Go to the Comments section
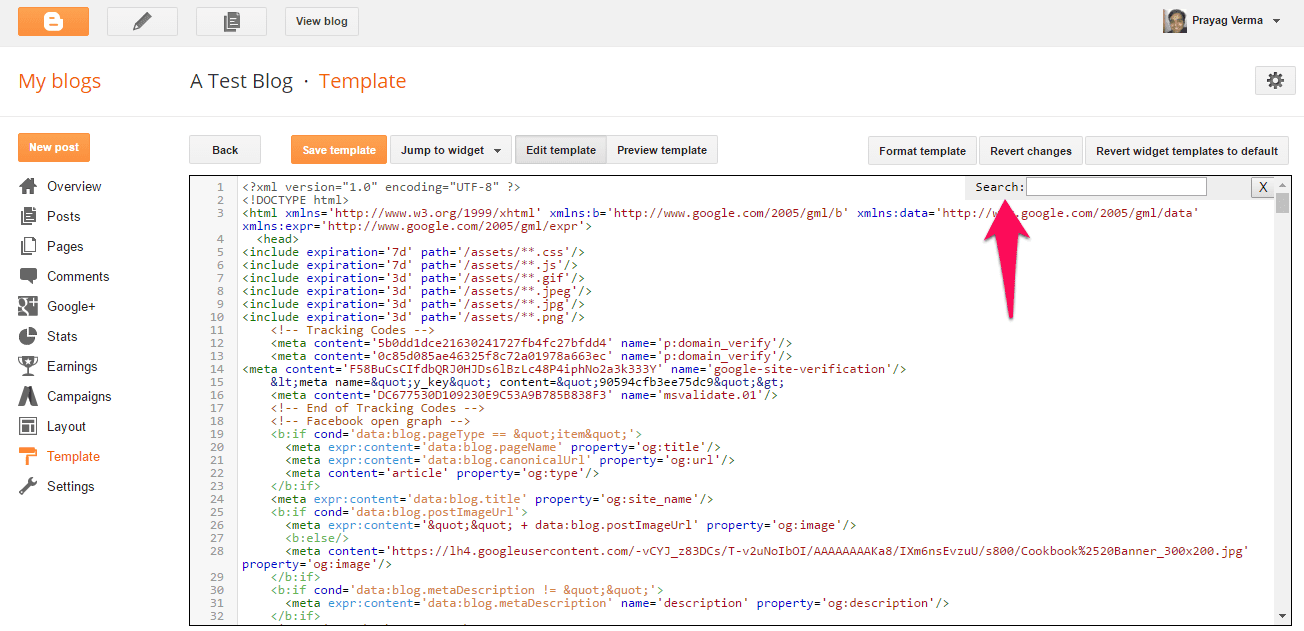Screen dimensions: 1304x631 pos(78,276)
